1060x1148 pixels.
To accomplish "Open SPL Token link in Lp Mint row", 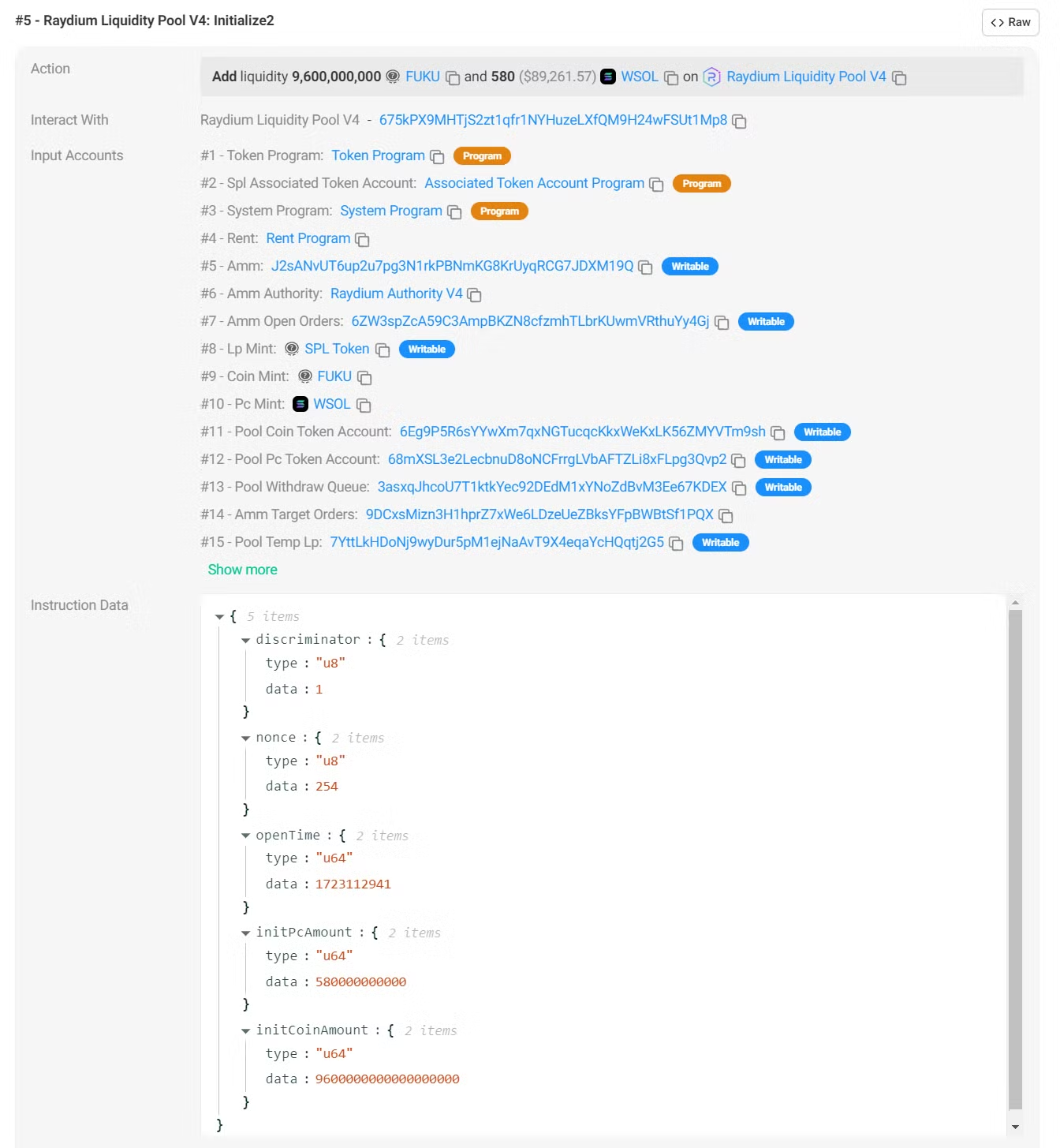I will (x=337, y=349).
